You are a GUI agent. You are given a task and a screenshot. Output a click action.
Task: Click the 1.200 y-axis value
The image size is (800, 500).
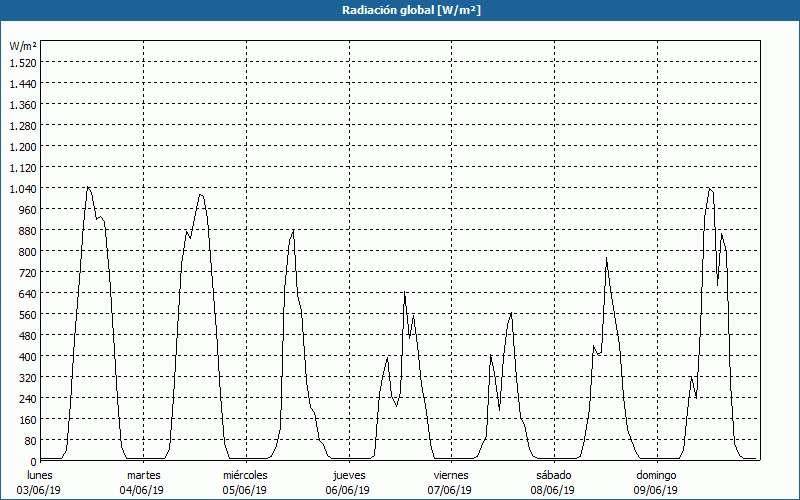click(x=23, y=146)
